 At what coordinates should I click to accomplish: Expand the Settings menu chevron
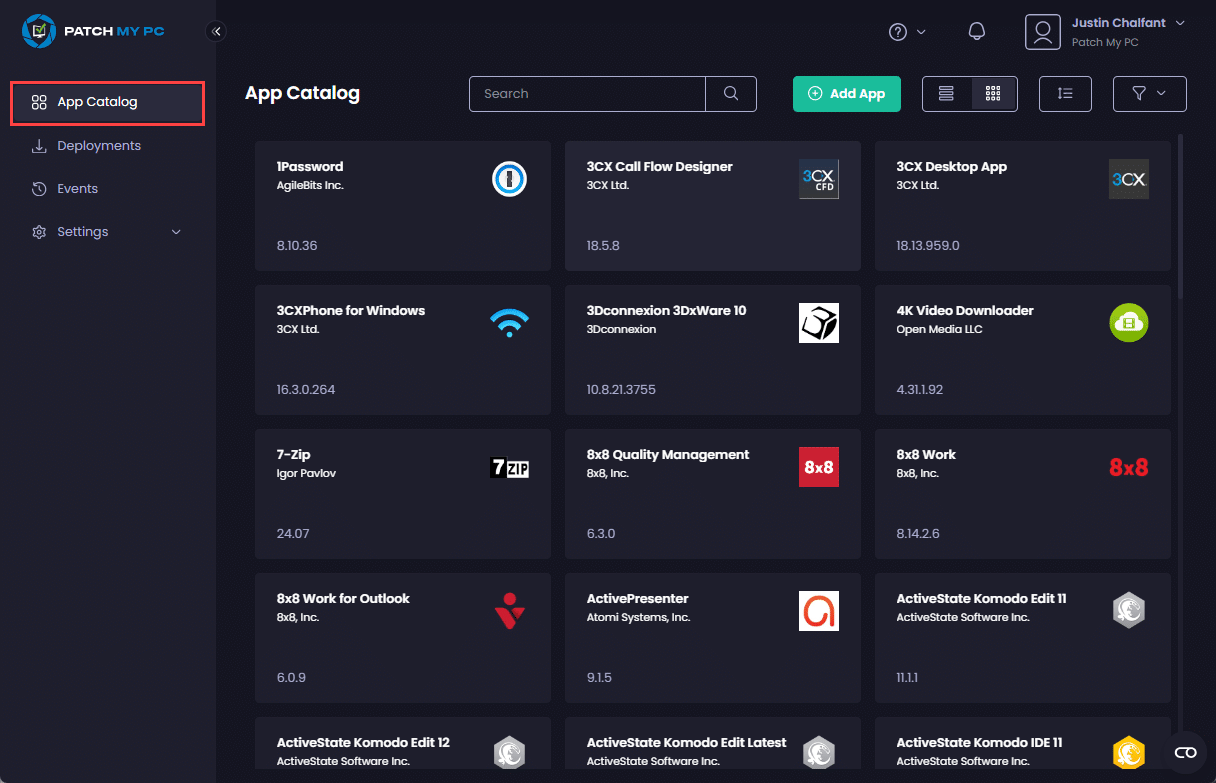coord(177,232)
